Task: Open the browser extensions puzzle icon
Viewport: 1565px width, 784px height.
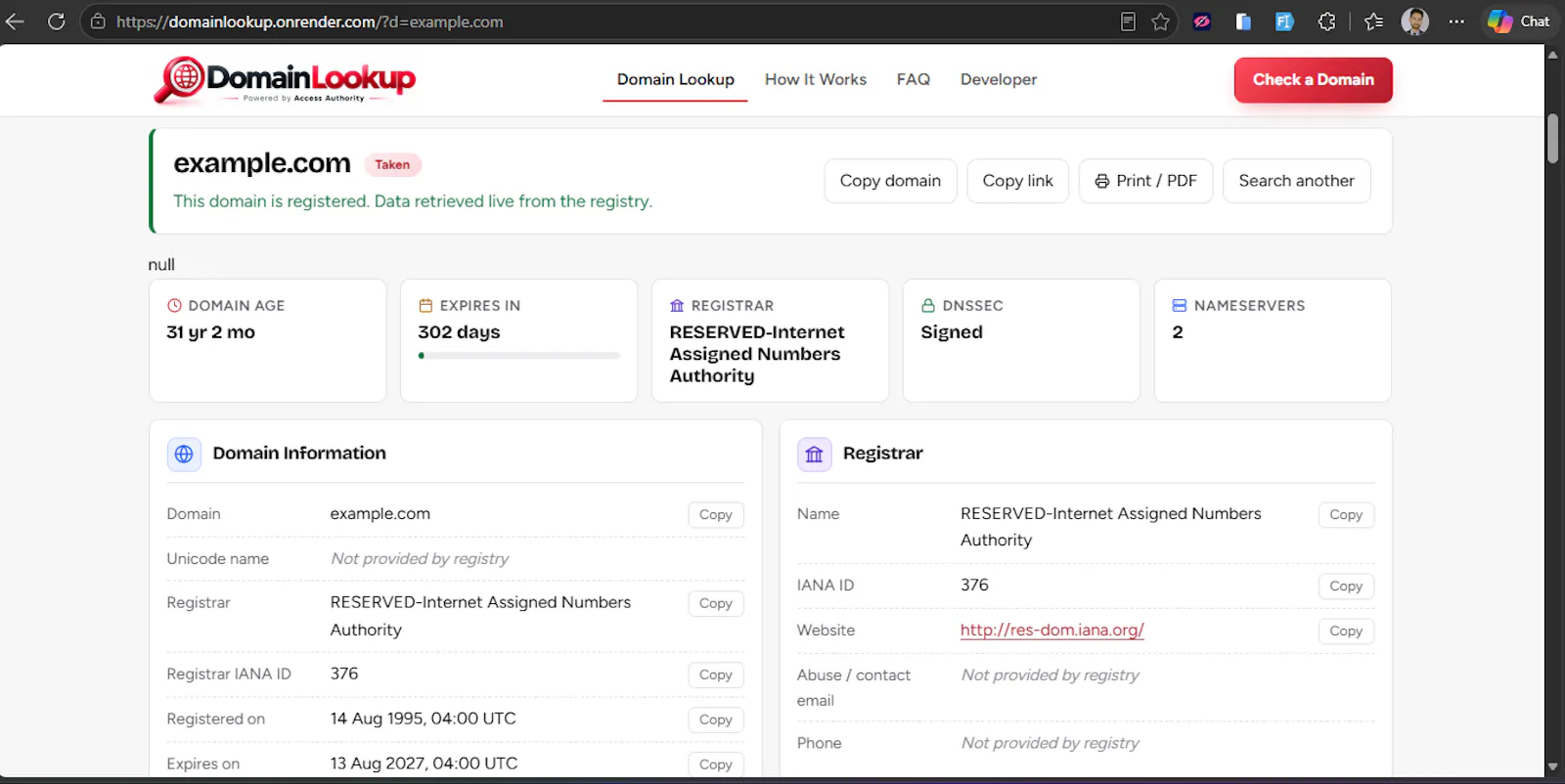Action: coord(1326,22)
